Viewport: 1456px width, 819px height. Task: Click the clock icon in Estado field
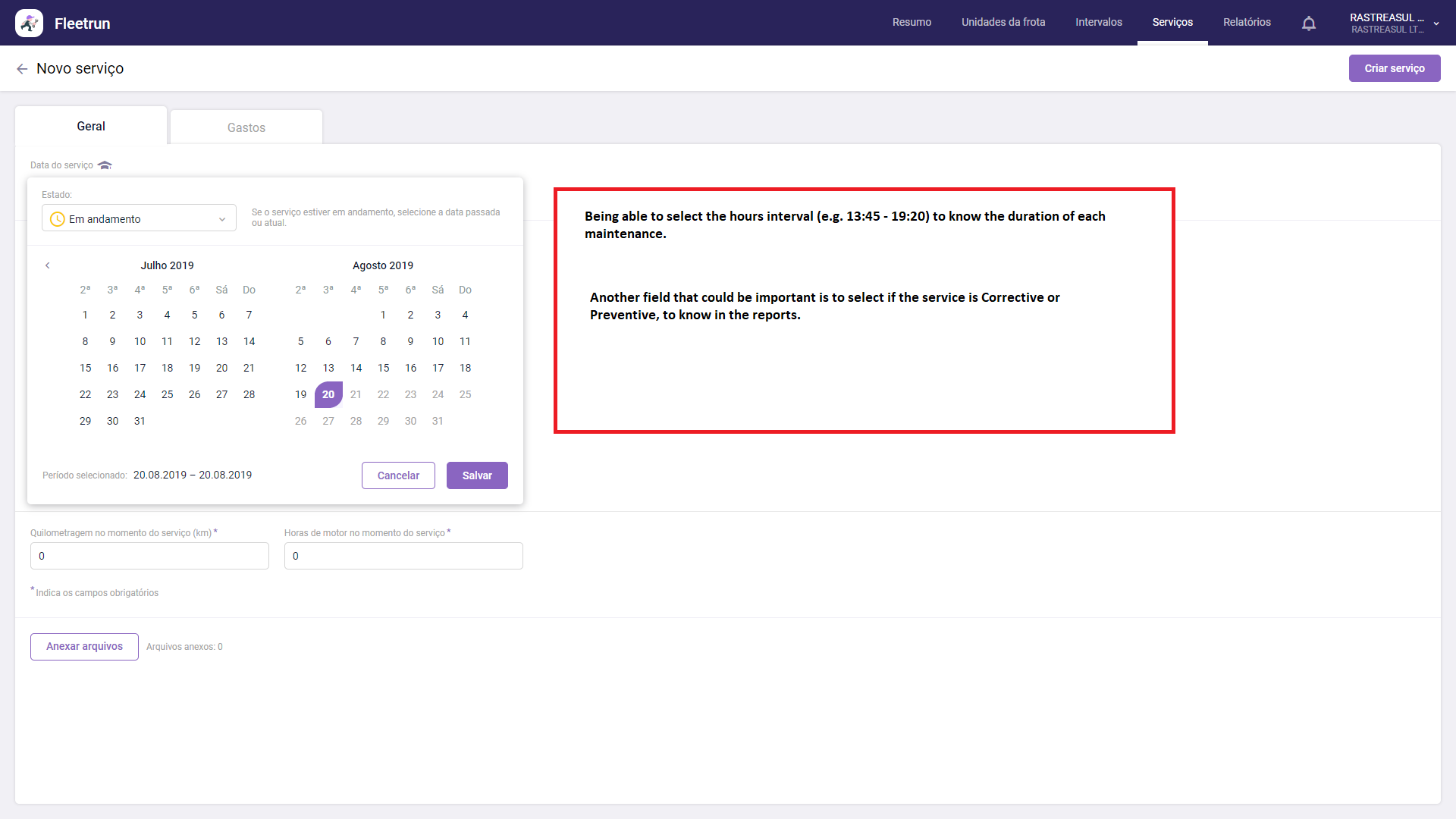click(x=57, y=219)
